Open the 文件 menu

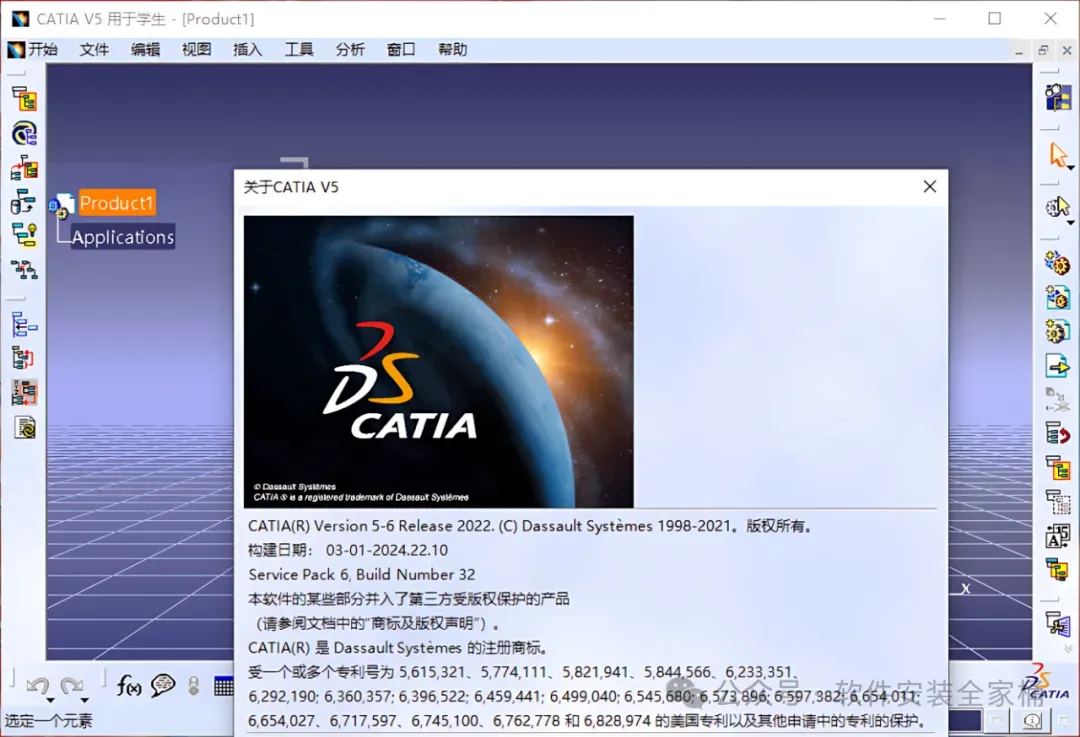tap(94, 50)
